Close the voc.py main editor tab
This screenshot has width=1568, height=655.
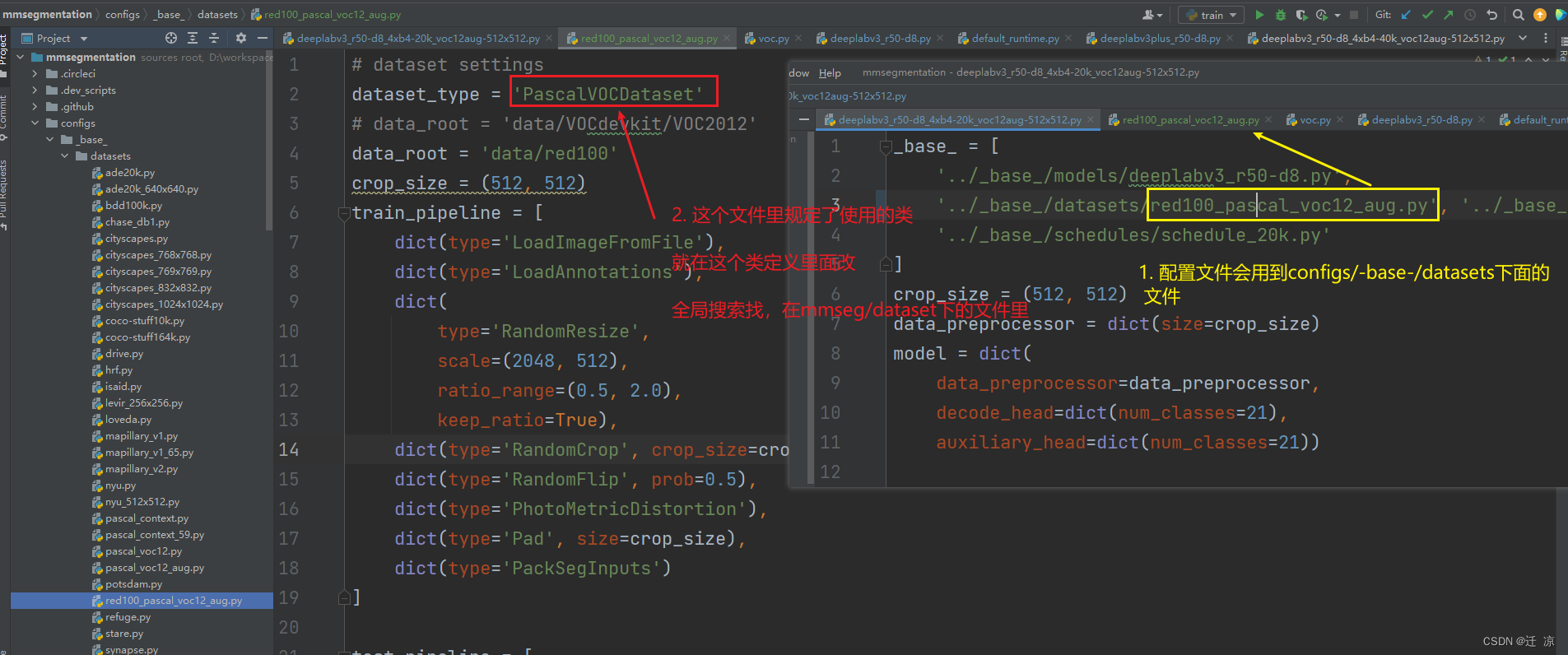[x=798, y=38]
